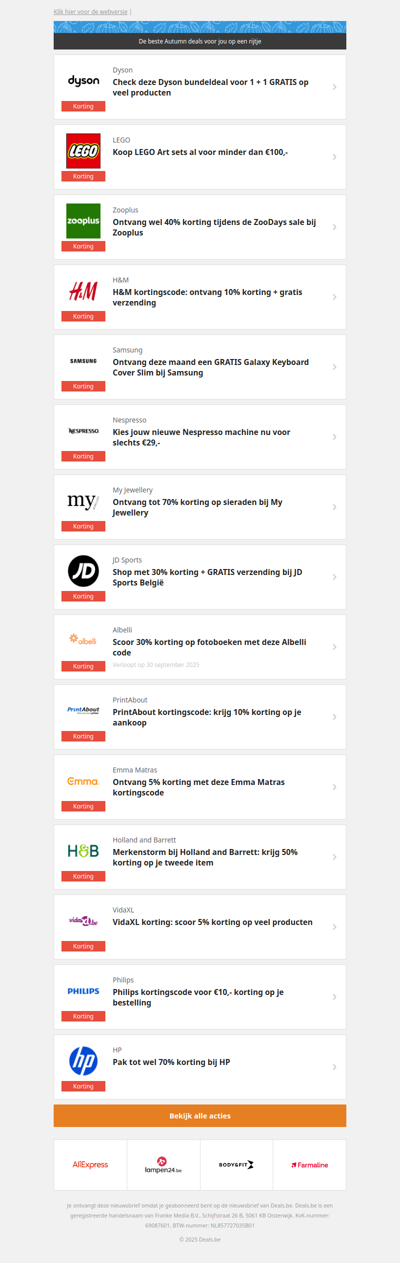Open the My Jewellery 70% korting headline

click(197, 507)
